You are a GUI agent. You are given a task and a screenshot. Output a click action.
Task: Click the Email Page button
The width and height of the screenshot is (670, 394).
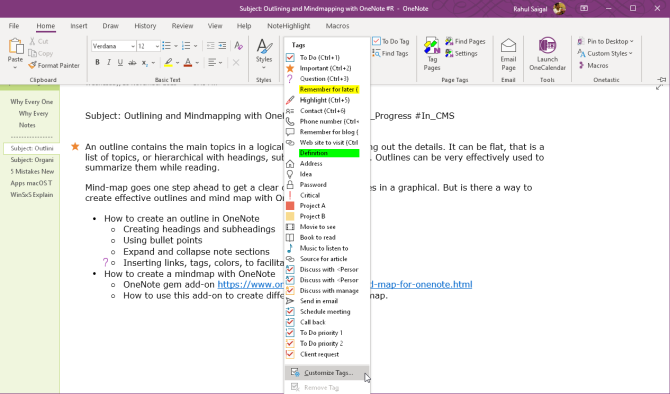(508, 54)
